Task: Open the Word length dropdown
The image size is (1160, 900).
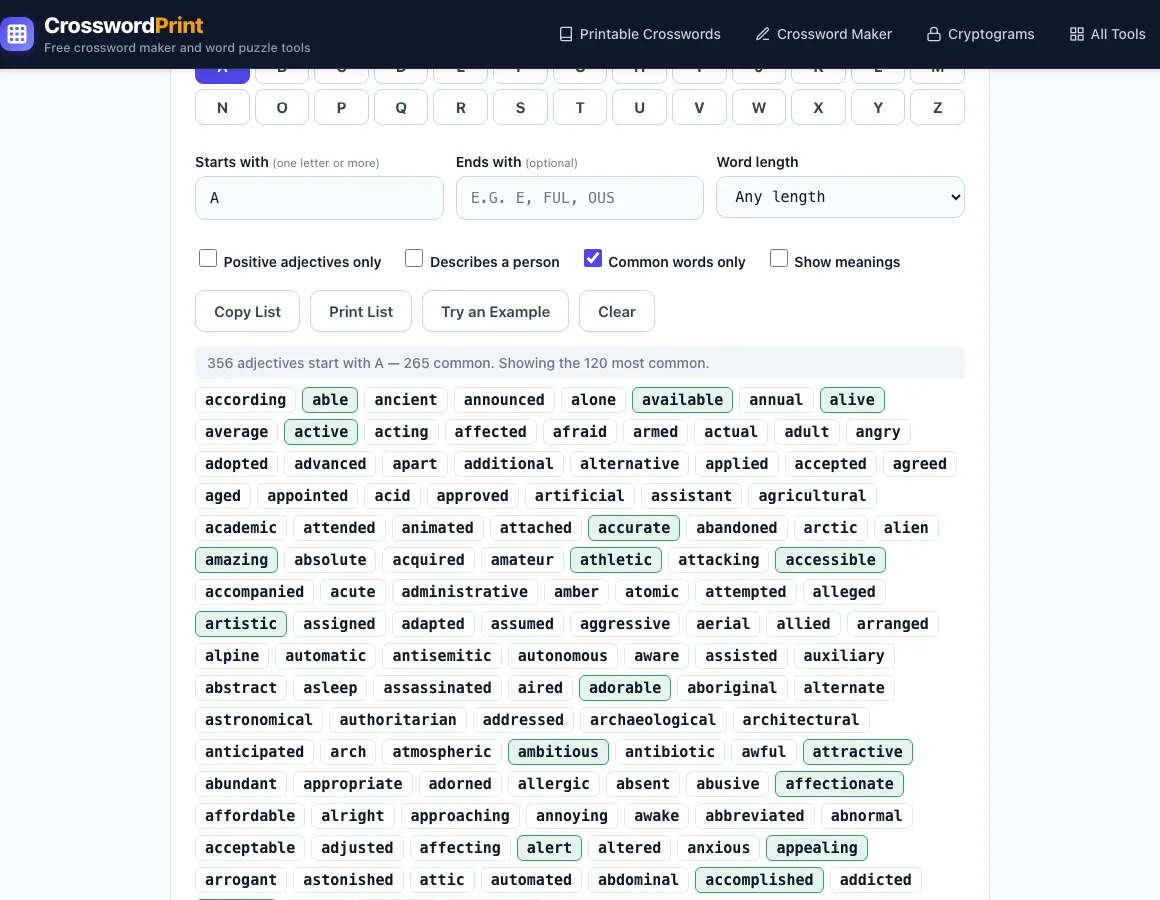Action: pyautogui.click(x=840, y=197)
